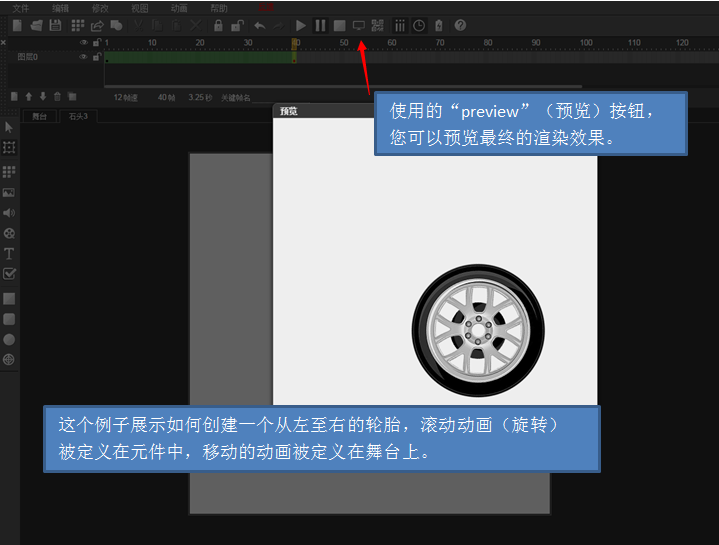Toggle visibility eye for 图层0 layer
The image size is (719, 545).
click(84, 57)
